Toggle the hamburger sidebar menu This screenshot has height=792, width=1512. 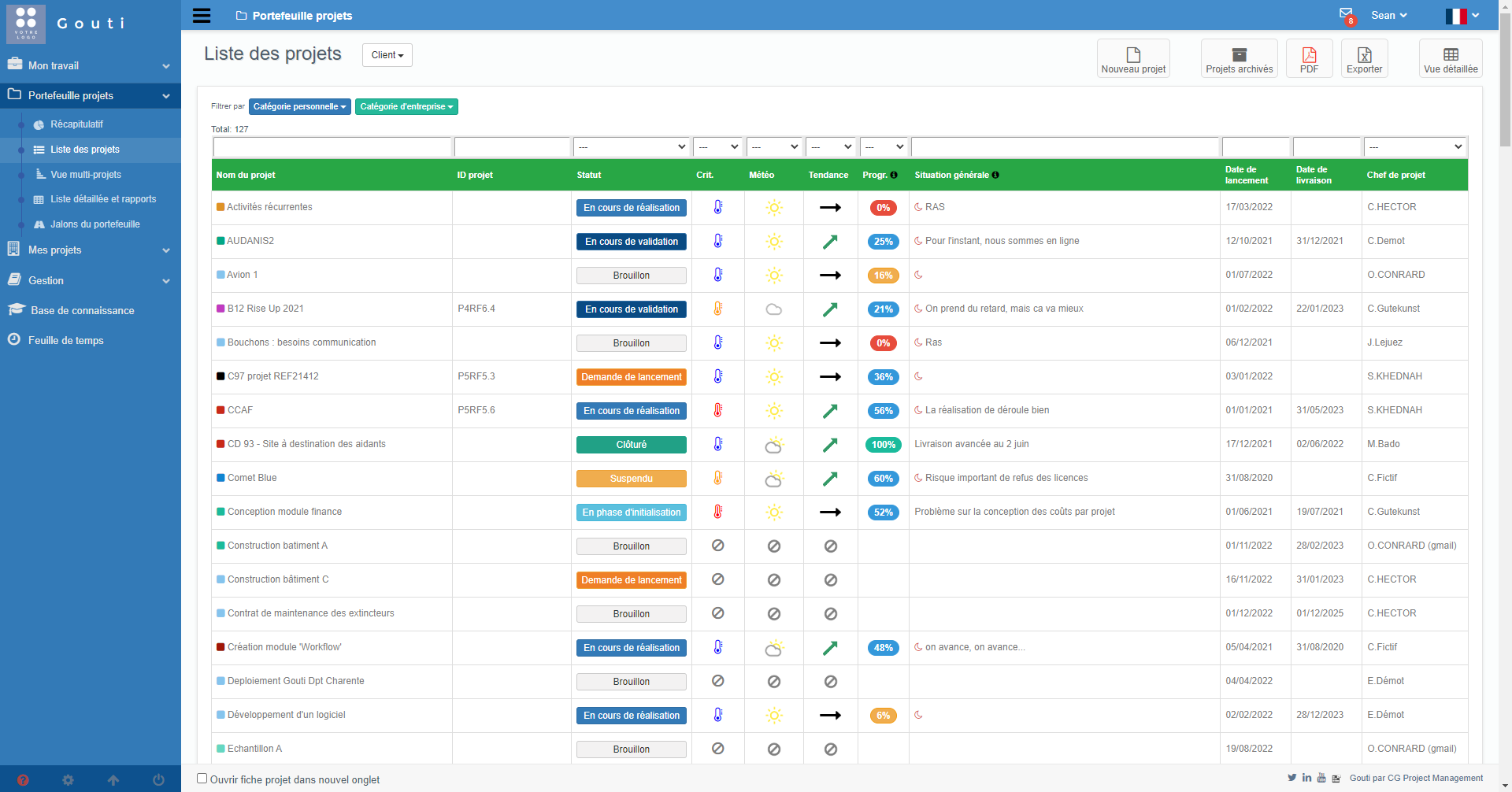[202, 16]
